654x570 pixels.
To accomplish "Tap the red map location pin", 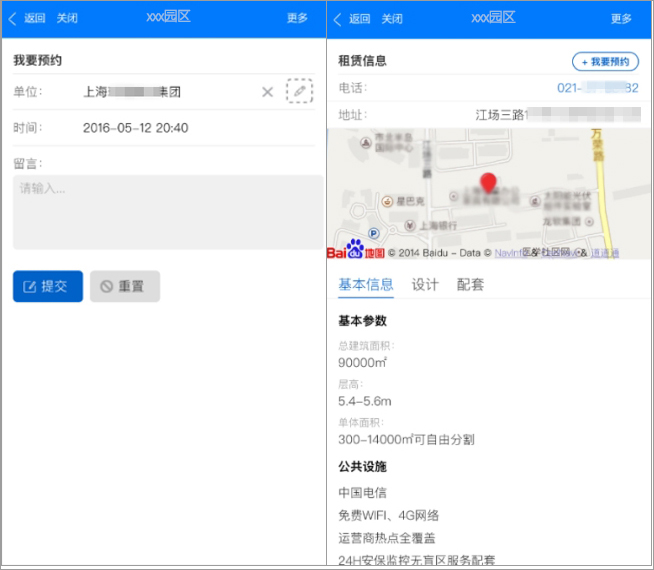I will [x=488, y=183].
